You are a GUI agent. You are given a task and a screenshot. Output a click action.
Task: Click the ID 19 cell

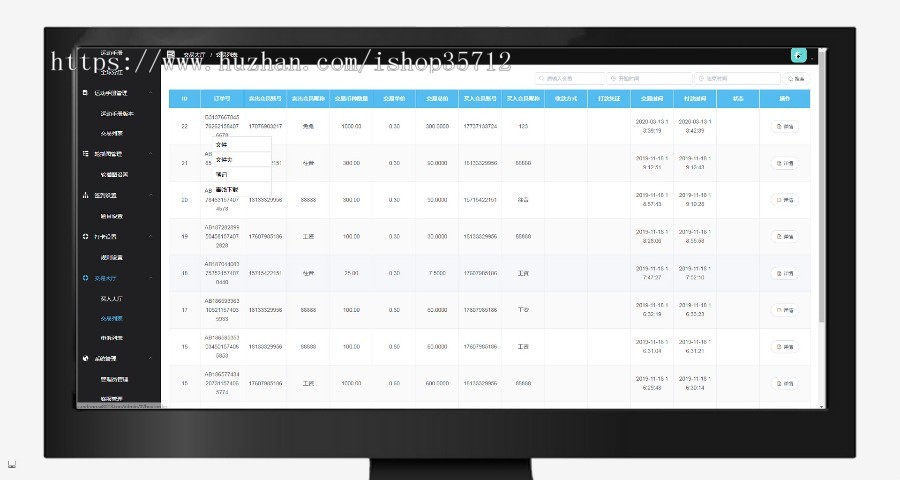click(x=184, y=237)
